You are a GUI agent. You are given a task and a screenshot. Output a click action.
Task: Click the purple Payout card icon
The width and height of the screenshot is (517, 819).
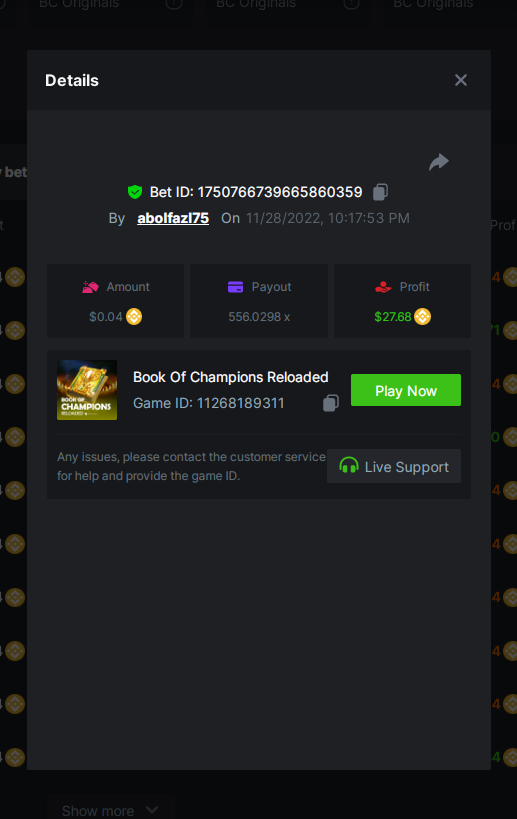236,287
